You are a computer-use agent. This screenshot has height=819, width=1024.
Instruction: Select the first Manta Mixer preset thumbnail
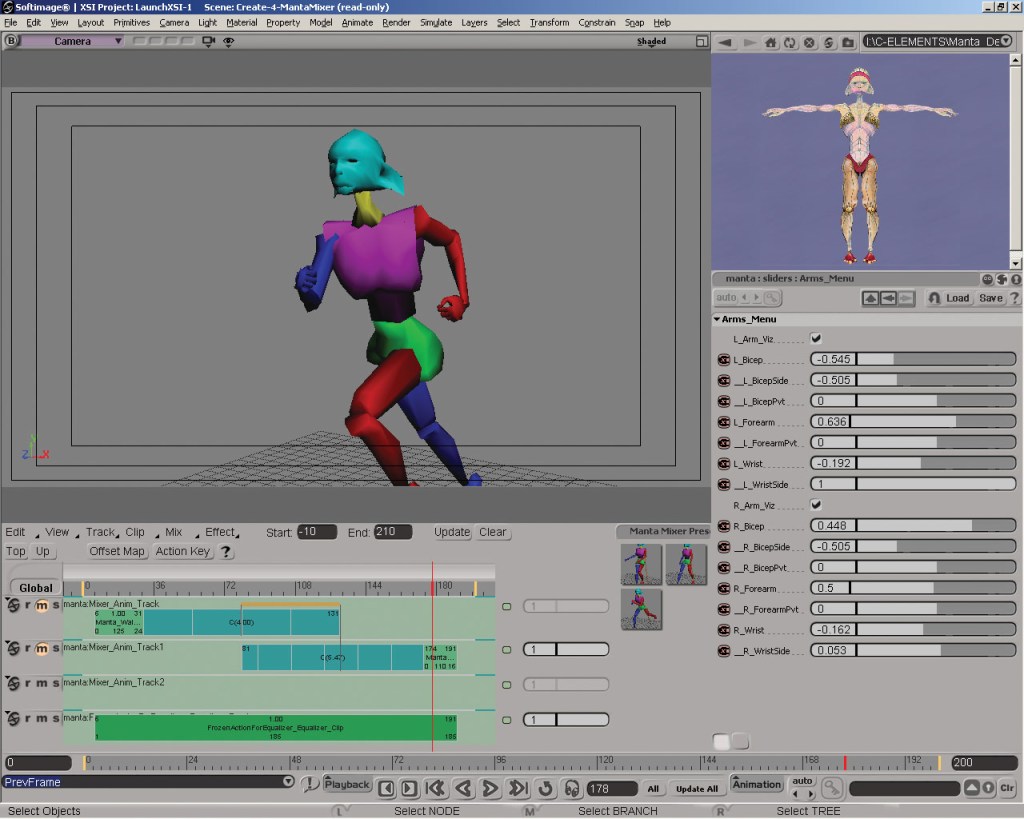pos(641,564)
